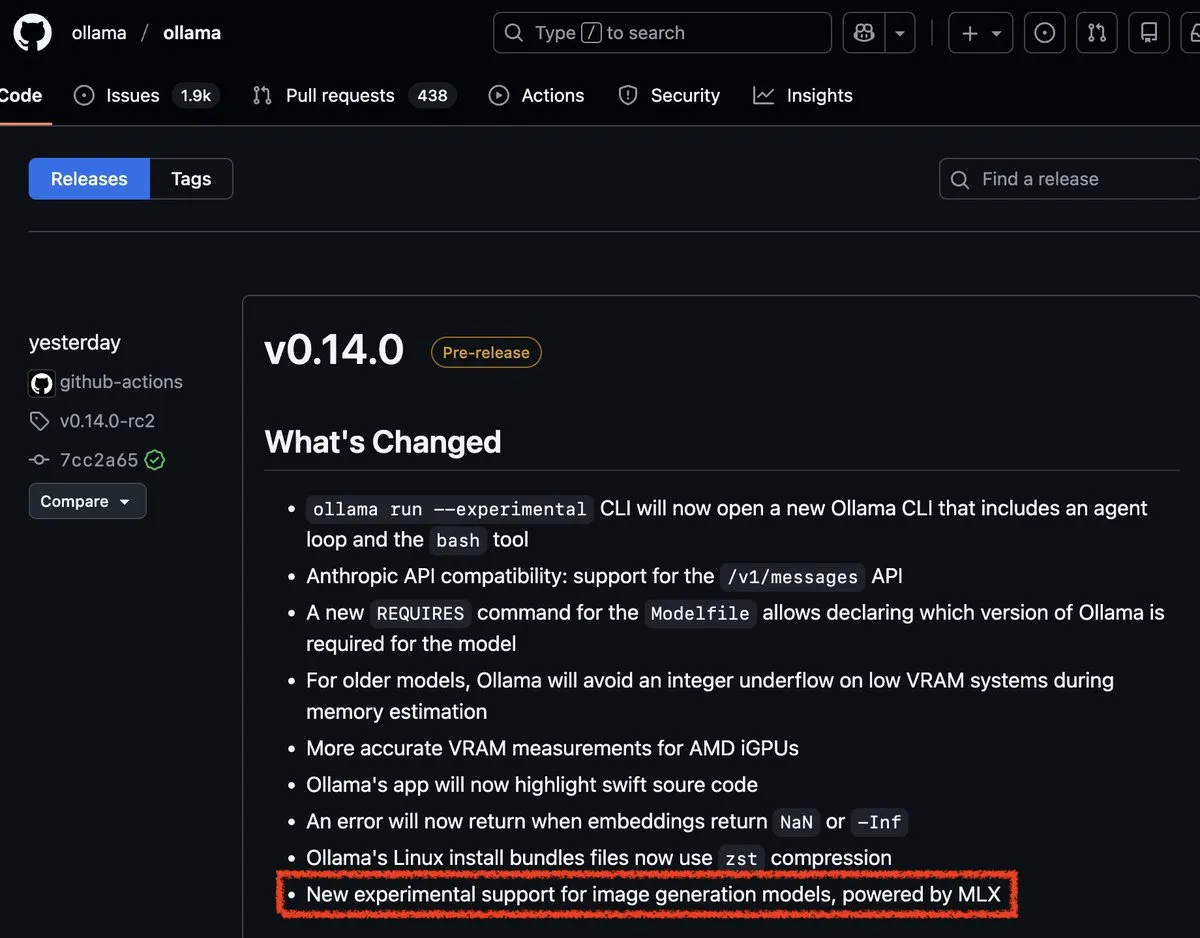Open the repositories icon in the top header
The height and width of the screenshot is (938, 1200).
tap(1149, 33)
